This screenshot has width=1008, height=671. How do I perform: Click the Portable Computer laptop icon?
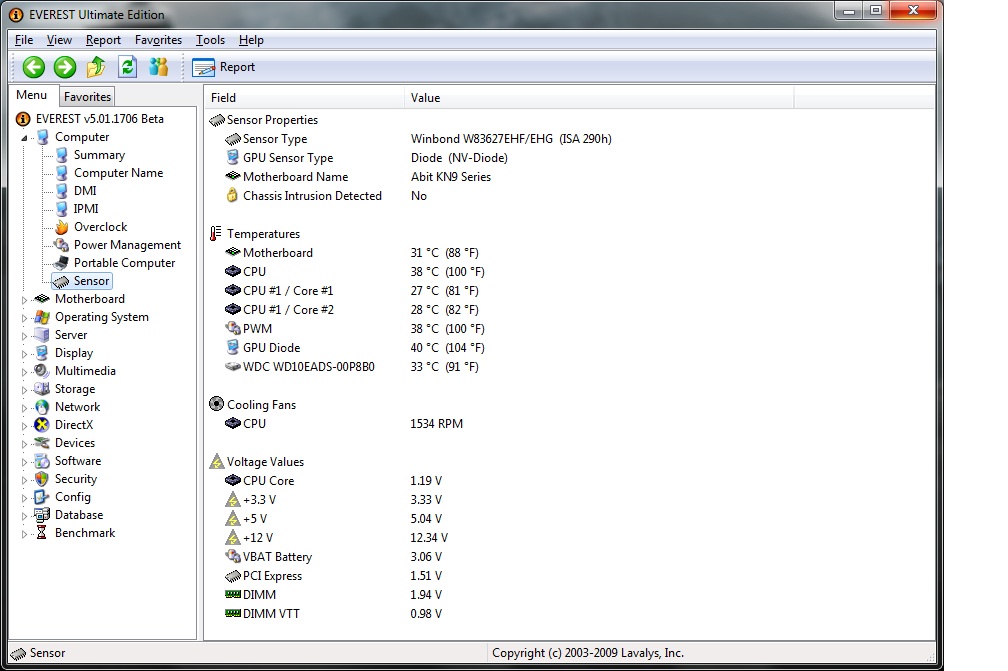(62, 263)
